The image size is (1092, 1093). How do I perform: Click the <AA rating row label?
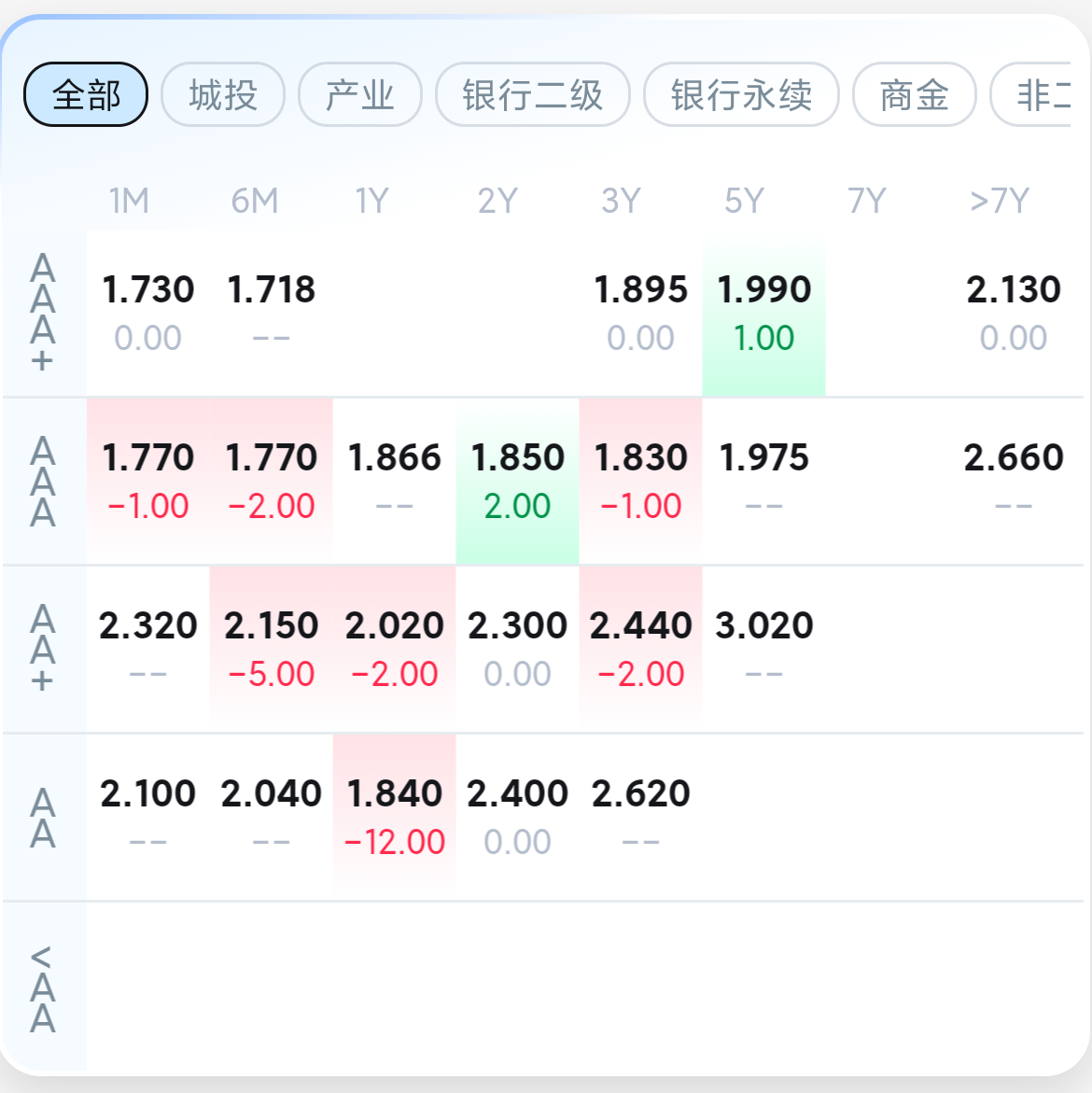[x=43, y=988]
